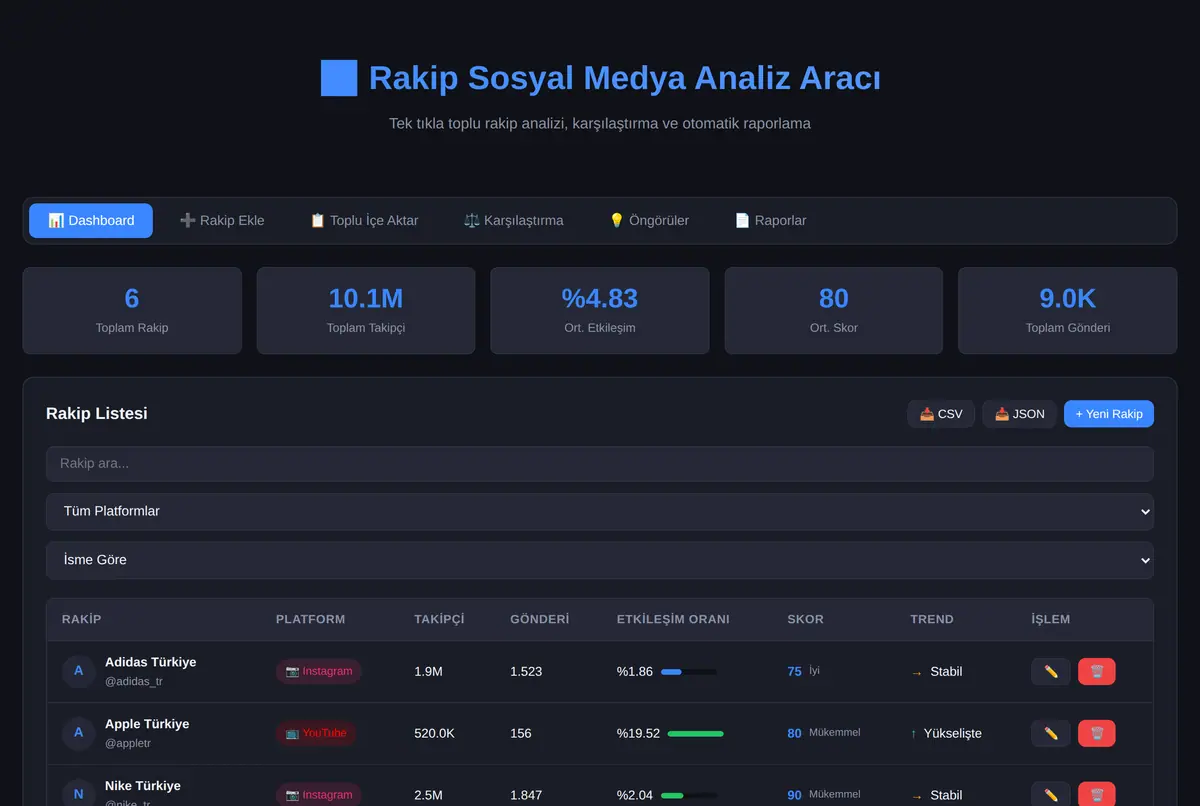
Task: Click the blue logo square in the header
Action: pos(339,78)
